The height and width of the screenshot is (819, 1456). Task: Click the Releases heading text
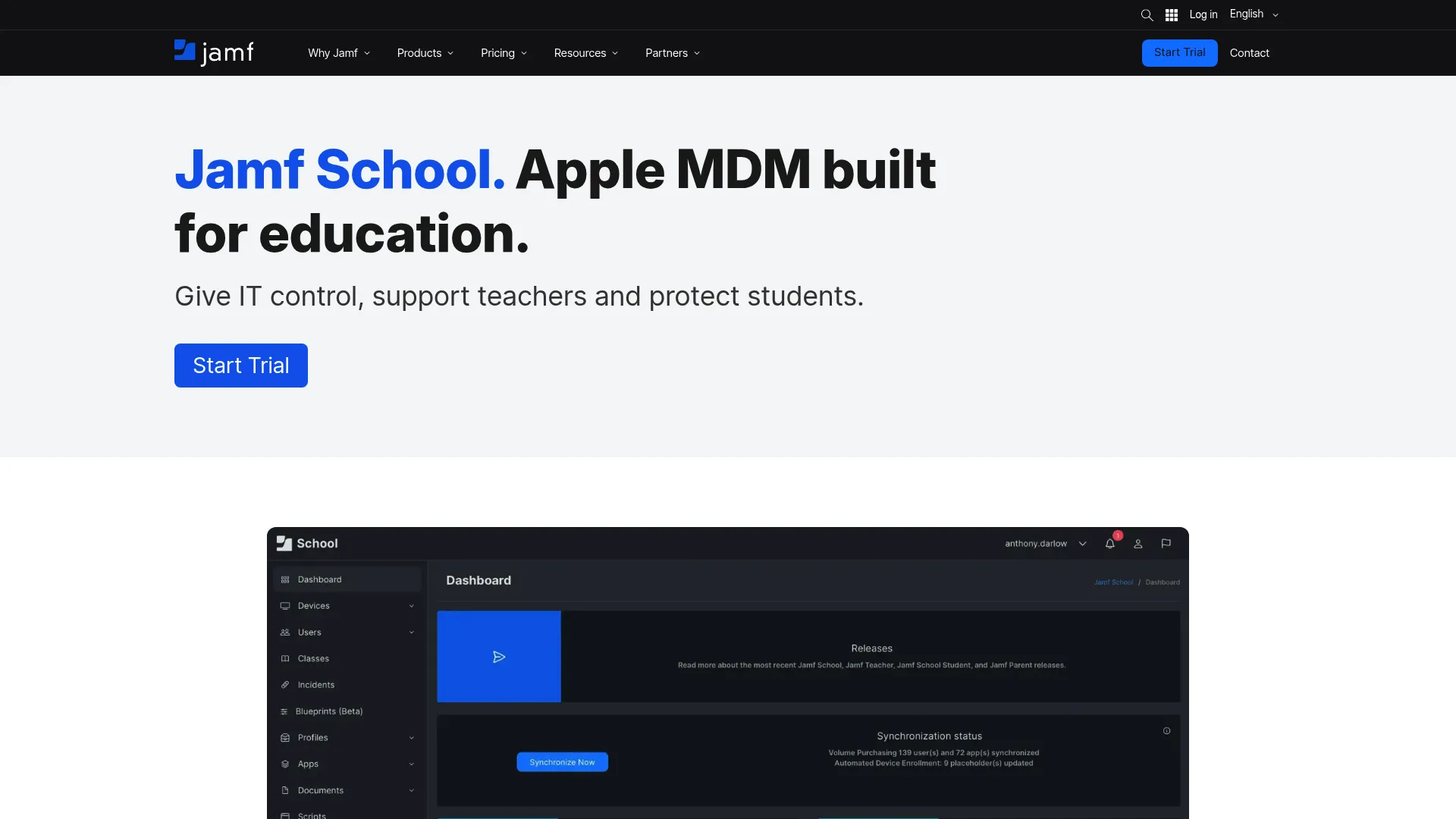pos(871,648)
